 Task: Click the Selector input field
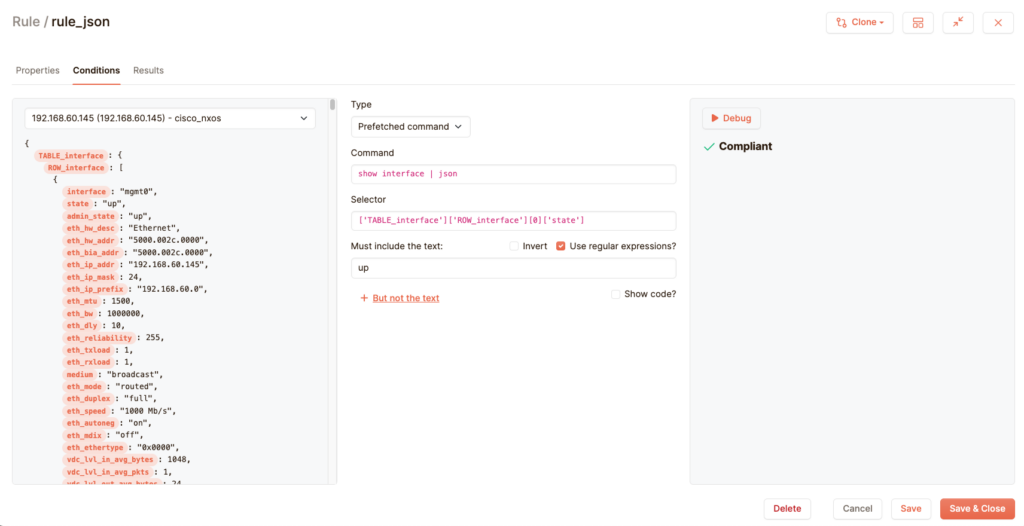tap(513, 220)
